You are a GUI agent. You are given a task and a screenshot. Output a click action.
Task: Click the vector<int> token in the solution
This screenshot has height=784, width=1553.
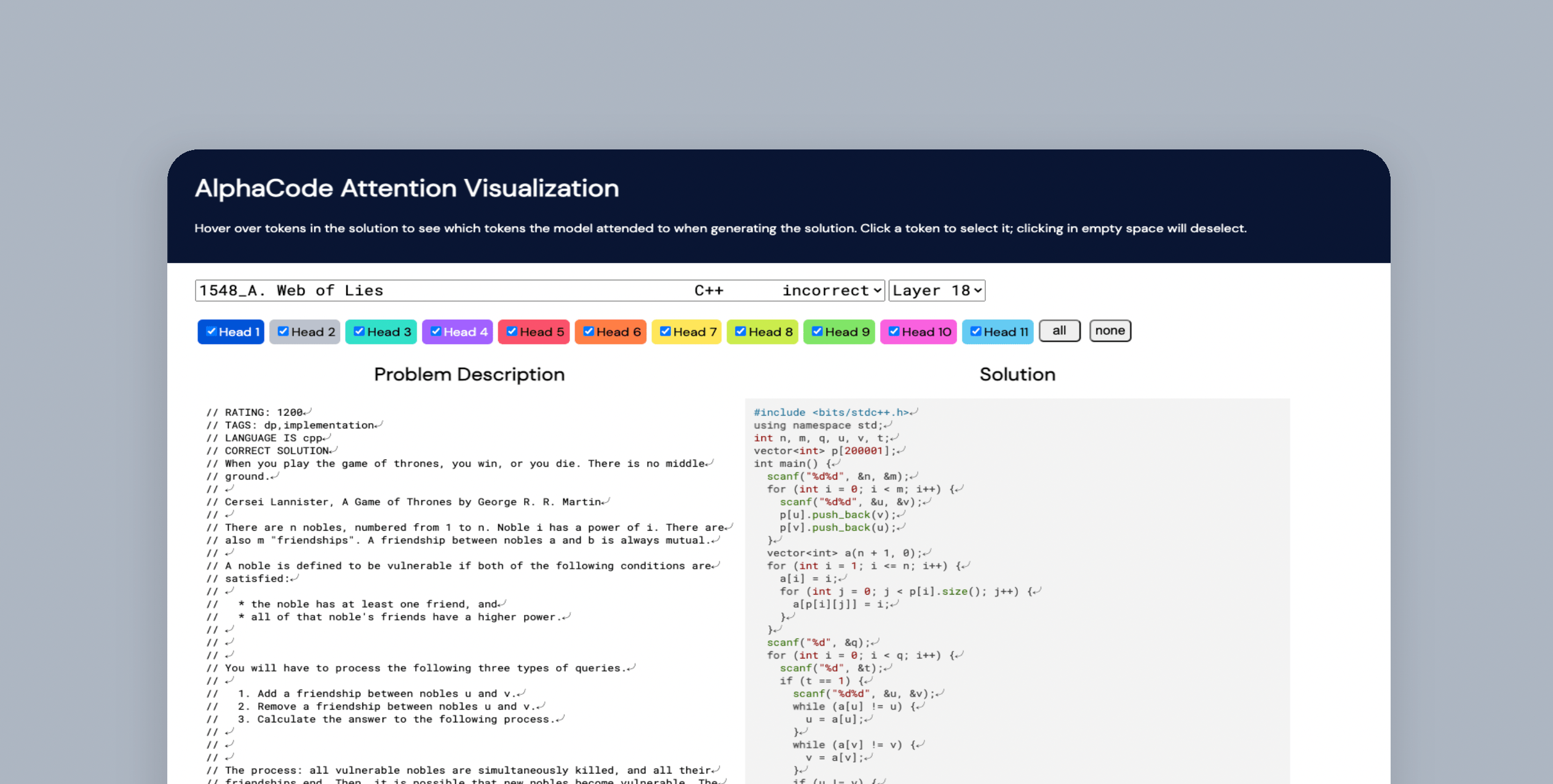(x=789, y=450)
